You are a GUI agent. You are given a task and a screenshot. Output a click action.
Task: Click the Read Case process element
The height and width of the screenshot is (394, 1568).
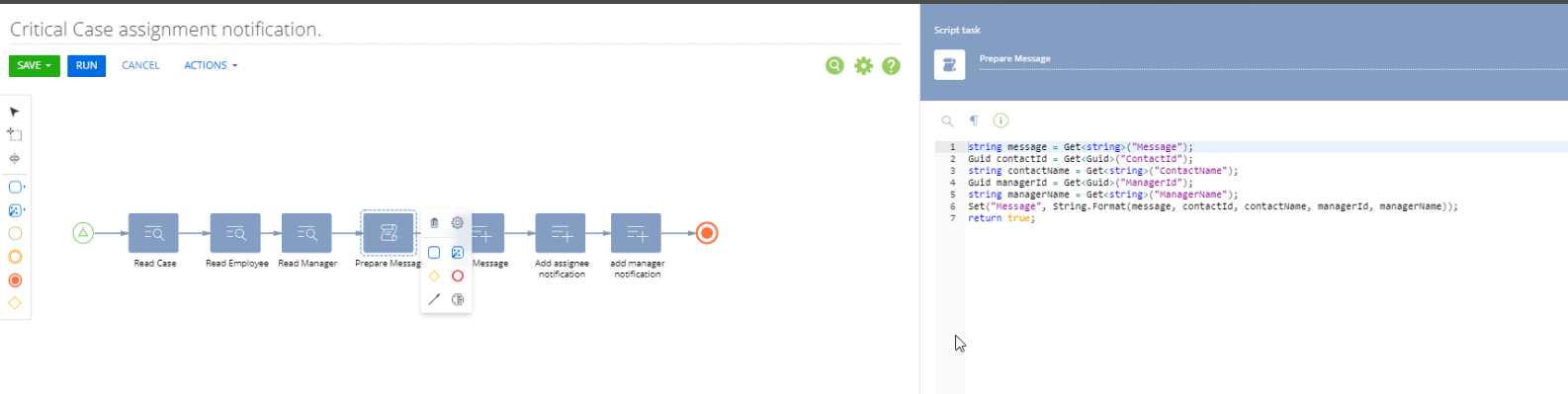coord(153,233)
